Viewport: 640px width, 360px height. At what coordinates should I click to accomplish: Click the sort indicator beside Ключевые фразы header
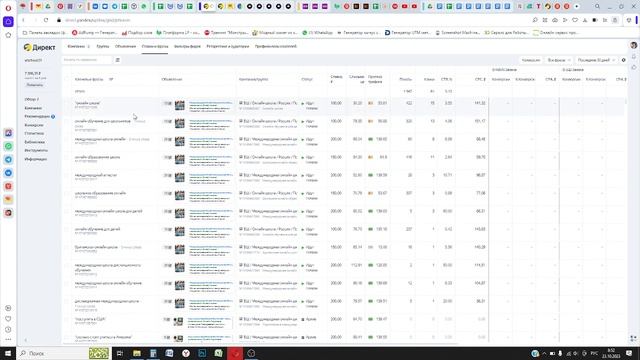[x=111, y=79]
